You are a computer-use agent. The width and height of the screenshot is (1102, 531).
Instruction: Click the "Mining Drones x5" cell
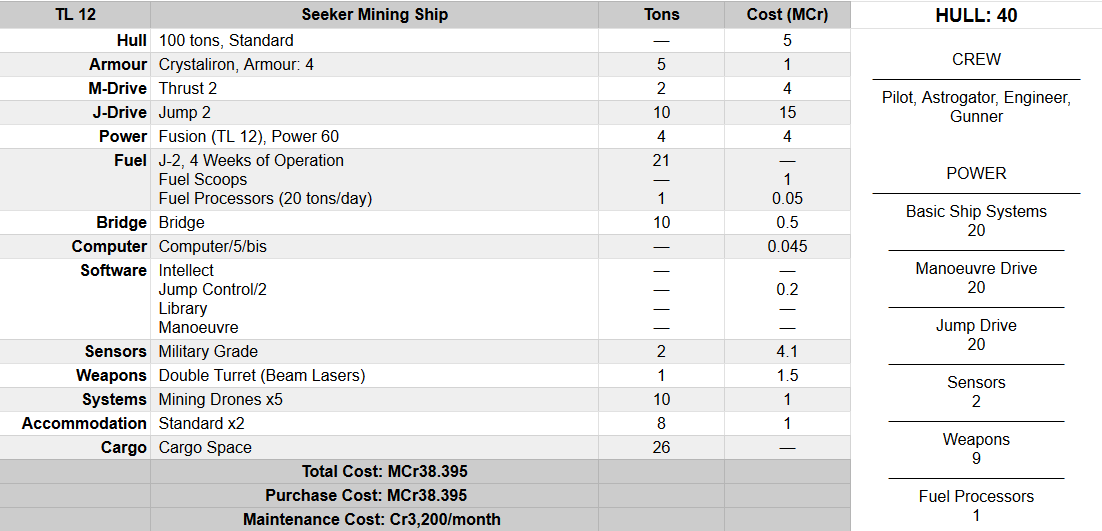pyautogui.click(x=220, y=399)
